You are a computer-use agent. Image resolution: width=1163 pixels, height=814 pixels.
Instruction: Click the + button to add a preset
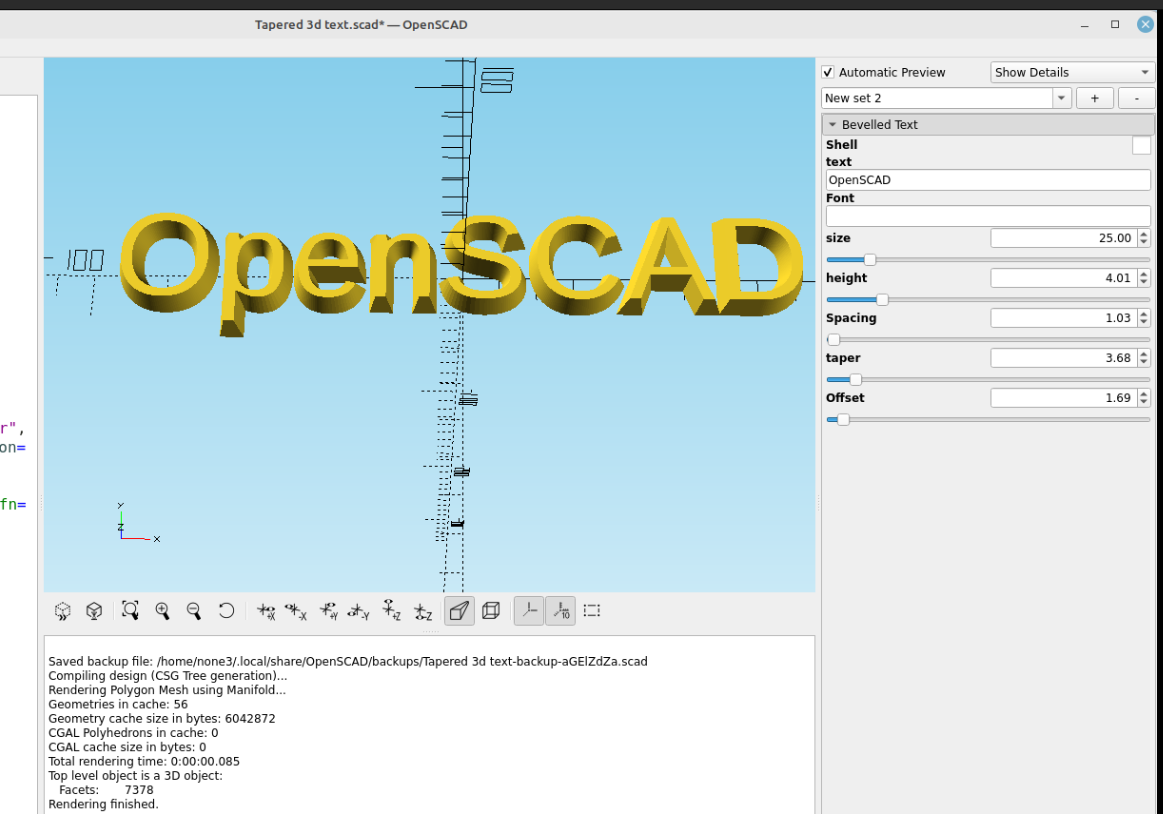point(1094,97)
